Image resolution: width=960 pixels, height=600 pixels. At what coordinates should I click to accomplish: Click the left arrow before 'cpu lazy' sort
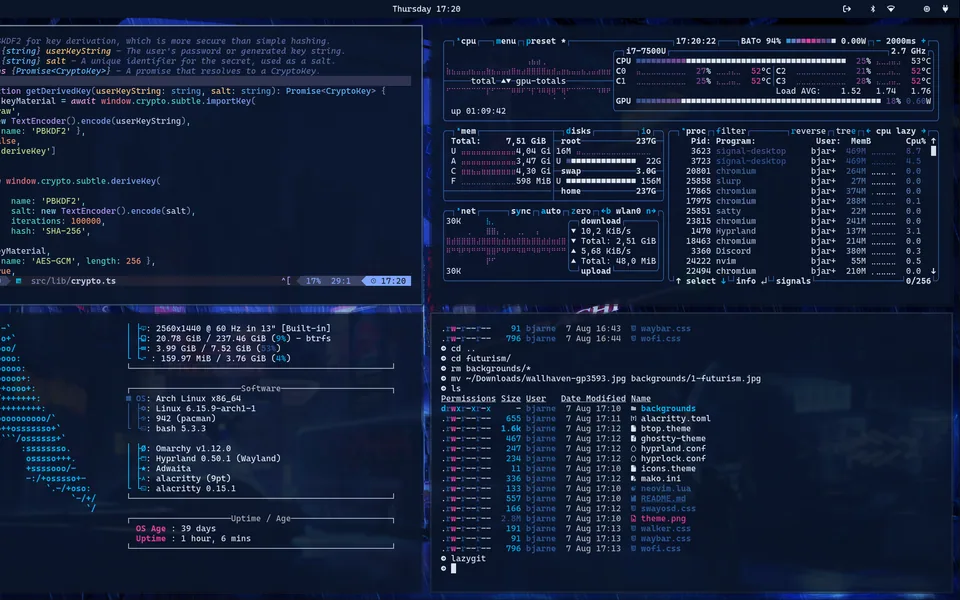868,131
